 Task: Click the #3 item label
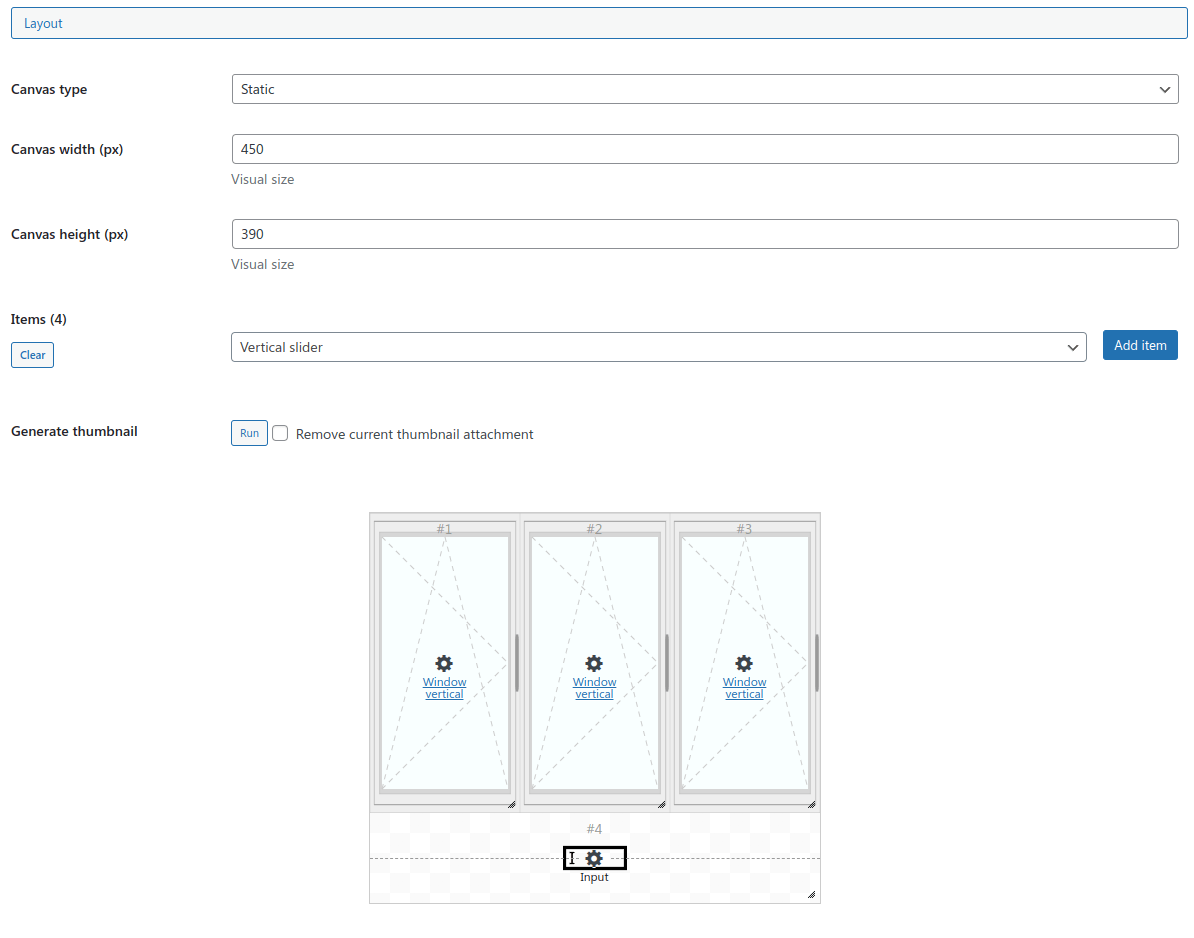(x=744, y=528)
